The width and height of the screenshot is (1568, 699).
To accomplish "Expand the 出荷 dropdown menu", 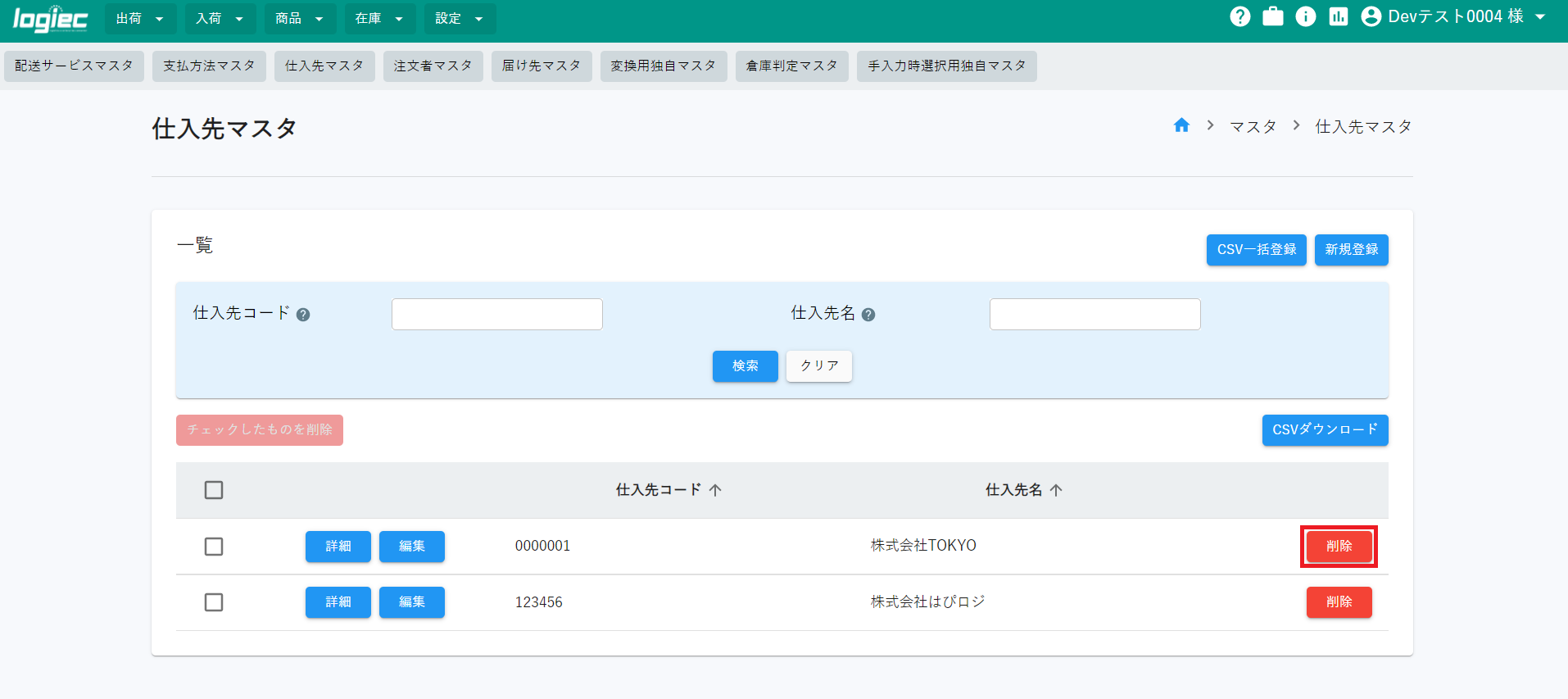I will pyautogui.click(x=140, y=19).
